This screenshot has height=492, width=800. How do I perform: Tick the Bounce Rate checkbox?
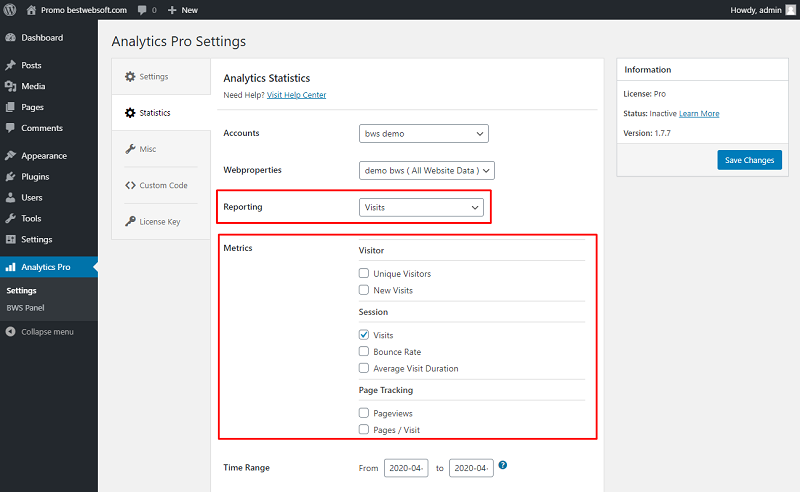point(364,351)
